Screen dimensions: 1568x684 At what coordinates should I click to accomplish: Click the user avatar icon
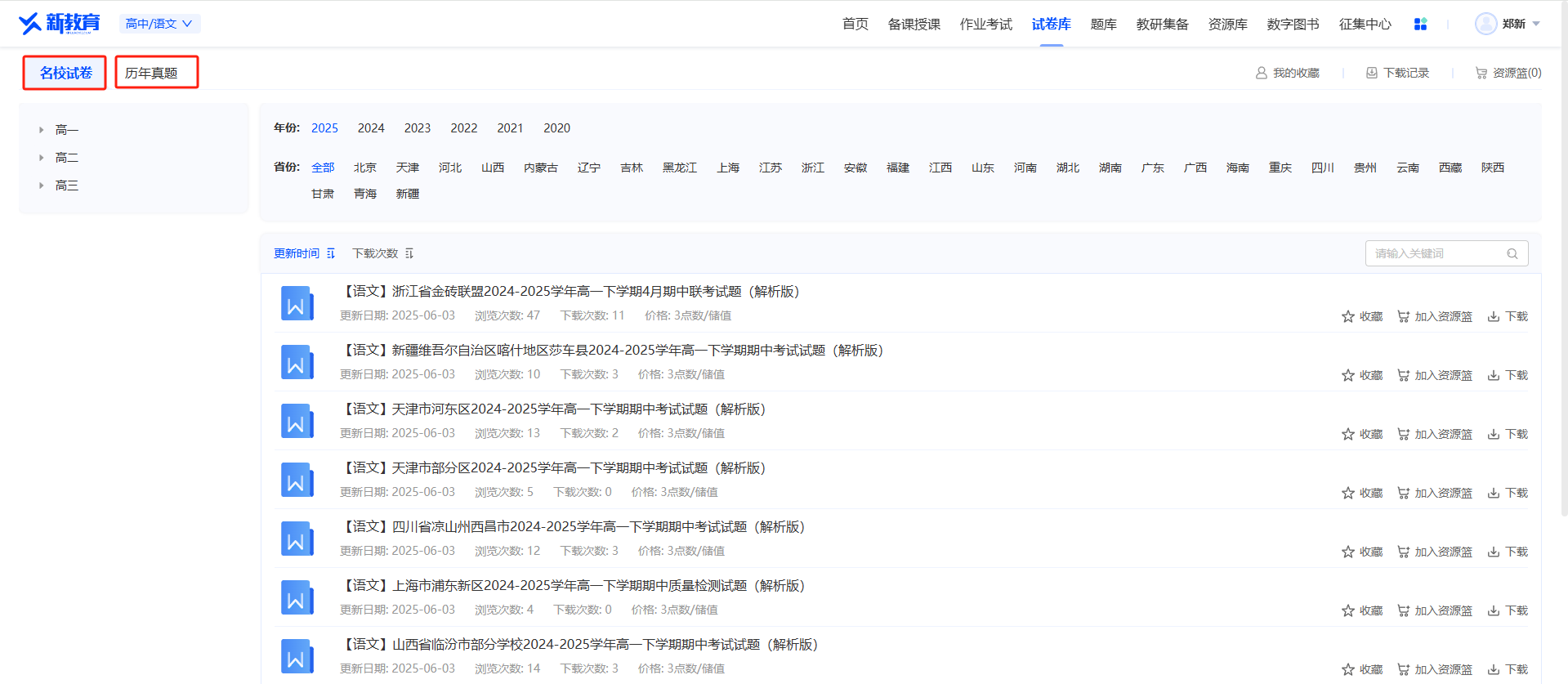[x=1485, y=24]
